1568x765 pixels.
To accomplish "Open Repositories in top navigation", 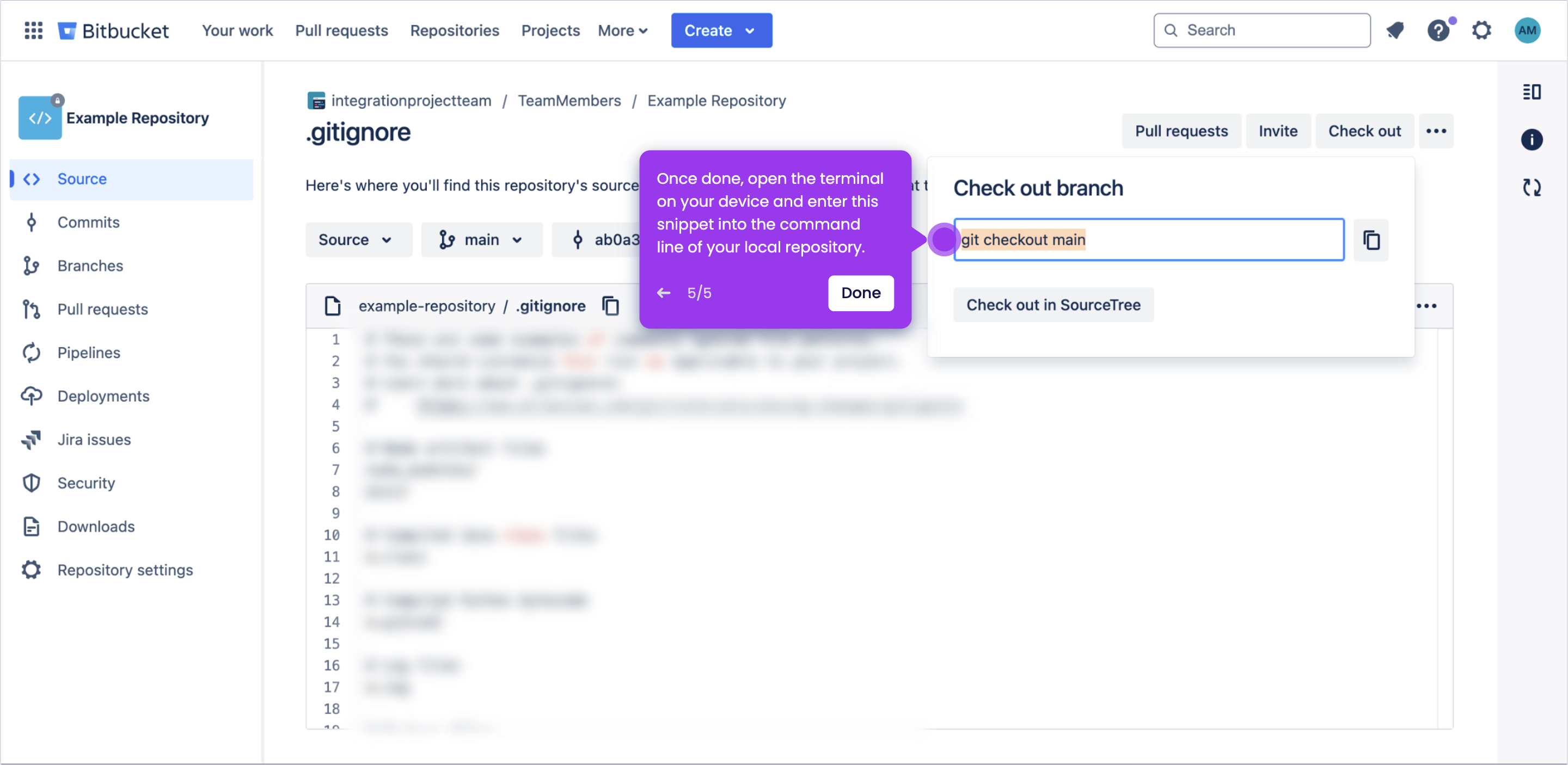I will (x=455, y=30).
